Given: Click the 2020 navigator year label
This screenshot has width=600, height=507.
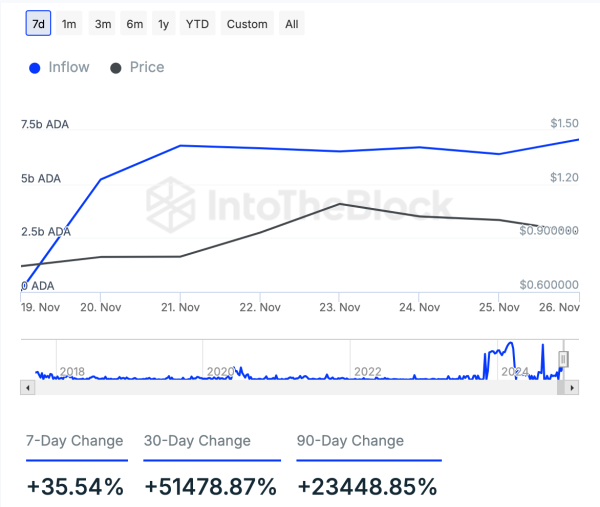Looking at the screenshot, I should [220, 372].
